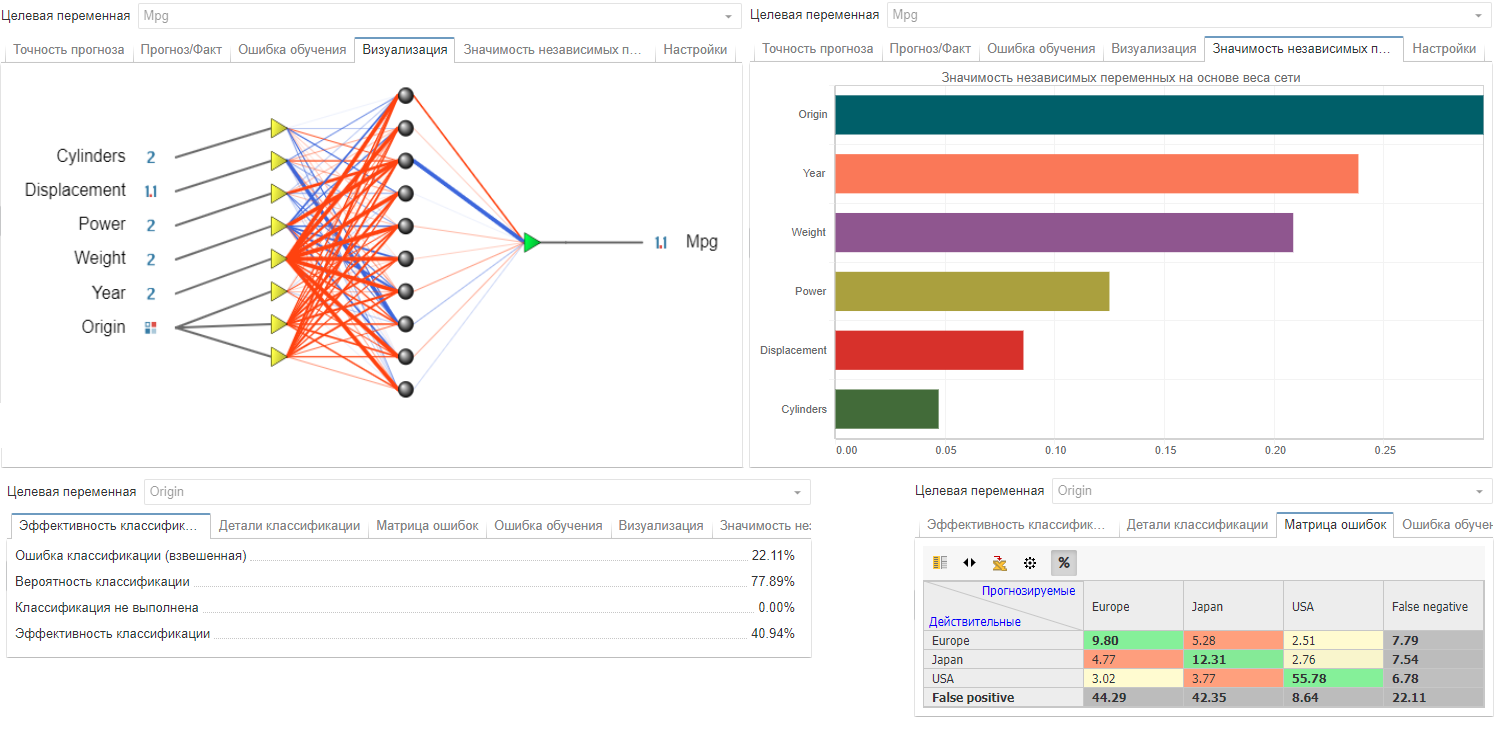
Task: Click the bottommost hidden layer neuron node
Action: pyautogui.click(x=405, y=389)
